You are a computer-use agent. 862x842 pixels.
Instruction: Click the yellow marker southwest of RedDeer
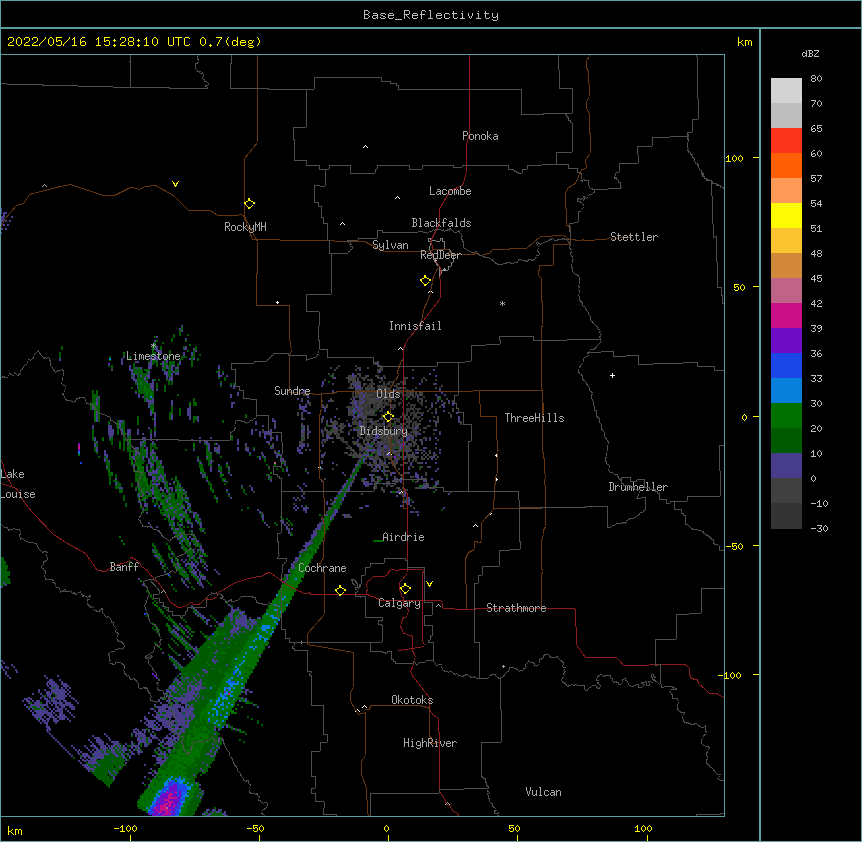426,281
